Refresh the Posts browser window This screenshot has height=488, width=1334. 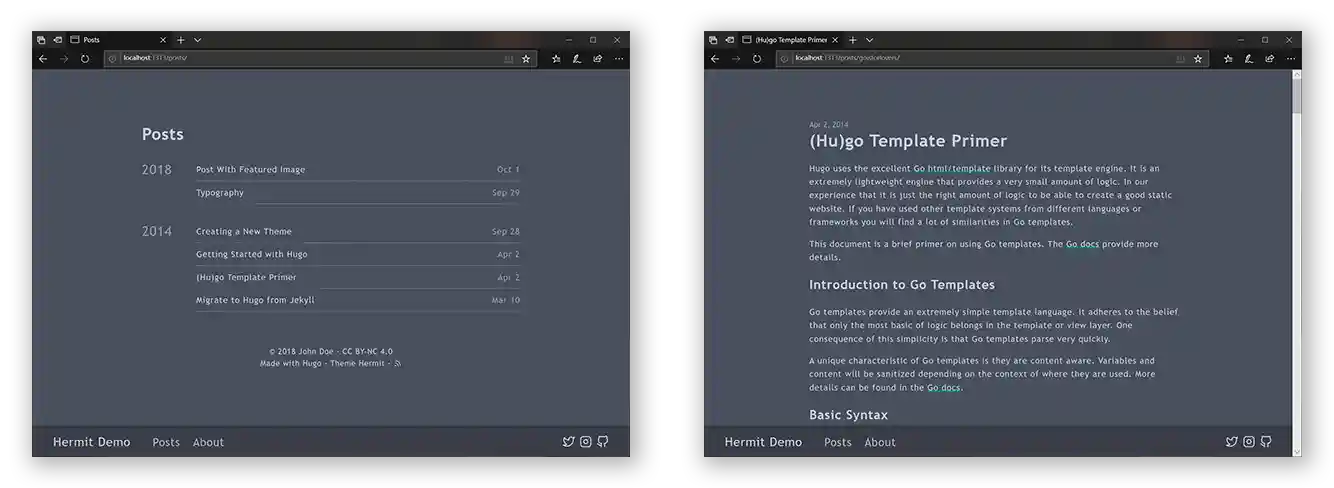[x=85, y=58]
